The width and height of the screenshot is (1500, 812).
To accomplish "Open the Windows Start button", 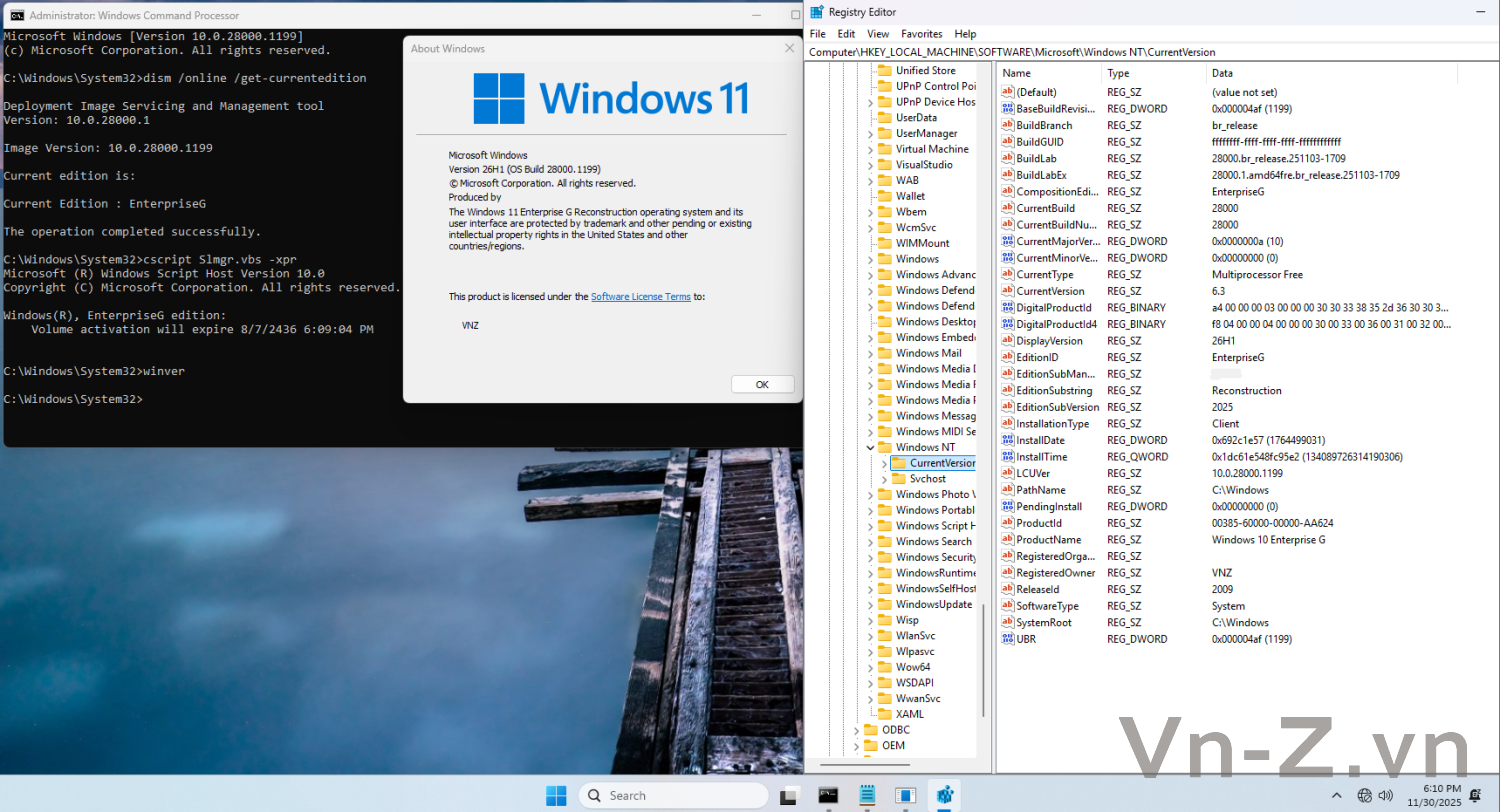I will pos(556,795).
